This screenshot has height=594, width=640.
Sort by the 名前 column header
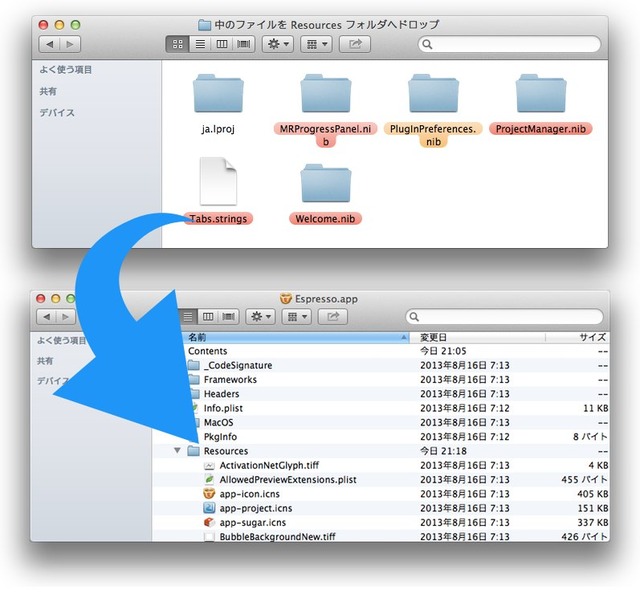tap(296, 338)
